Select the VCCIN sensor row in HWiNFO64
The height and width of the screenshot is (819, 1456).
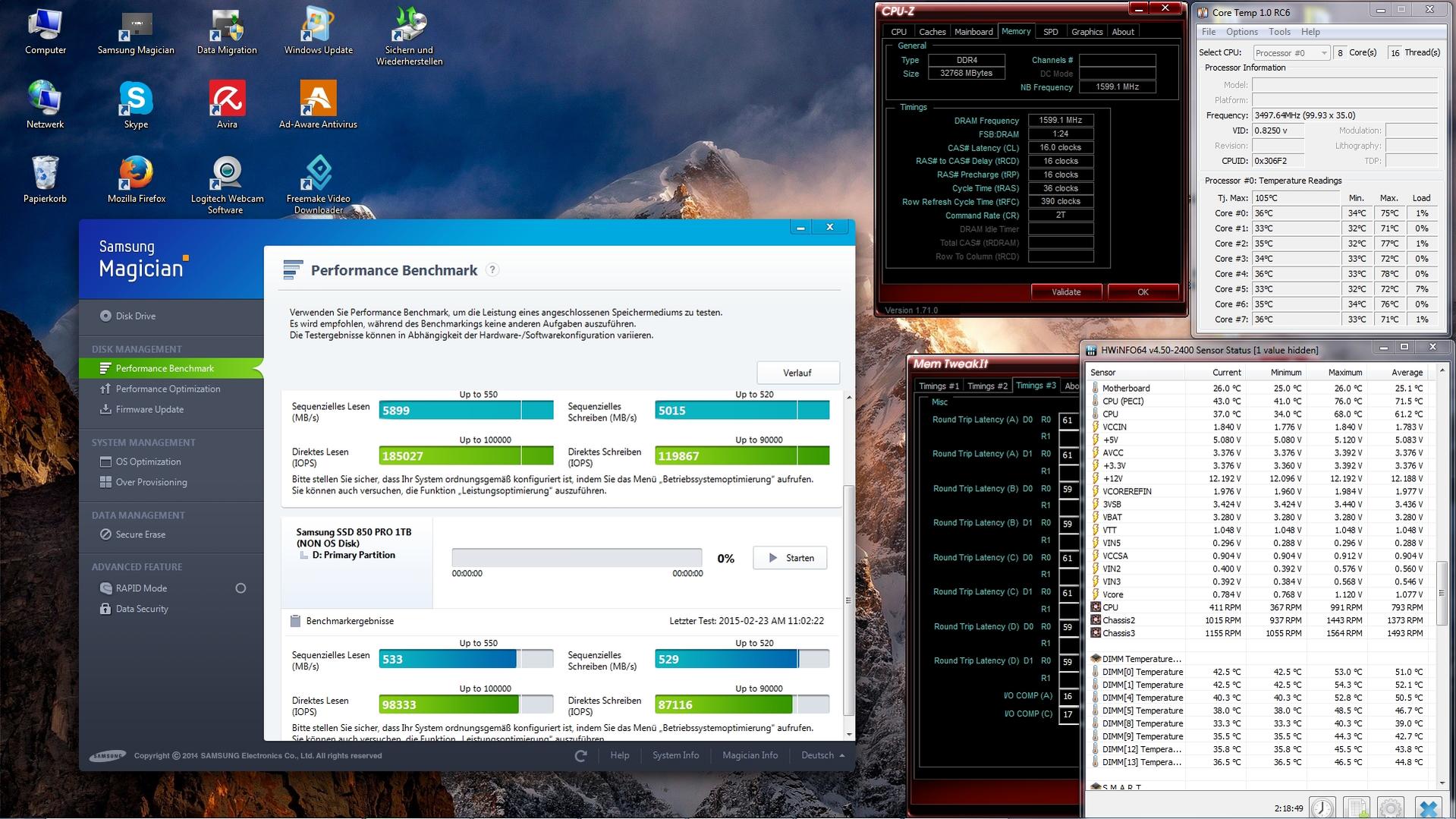pos(1258,427)
